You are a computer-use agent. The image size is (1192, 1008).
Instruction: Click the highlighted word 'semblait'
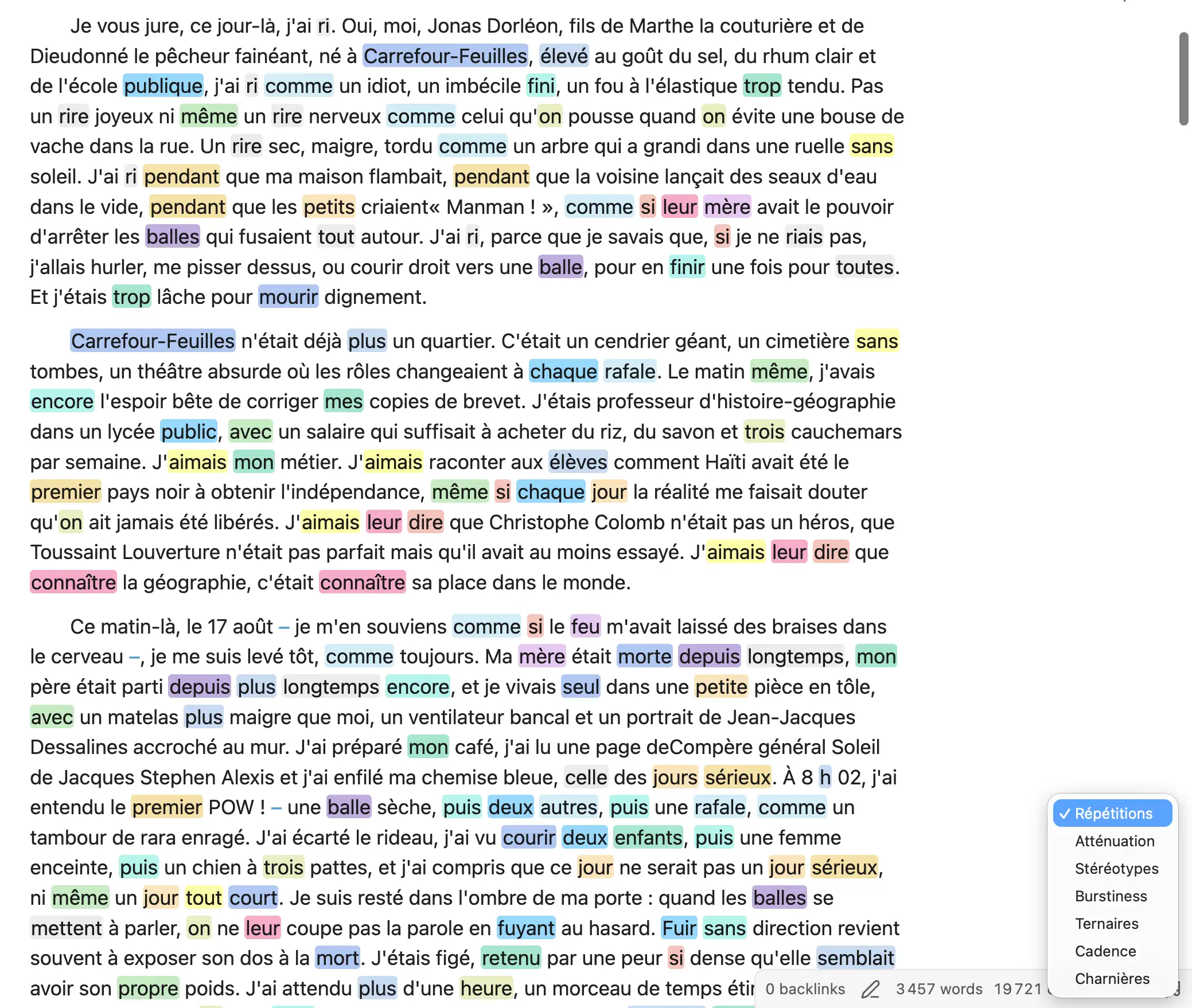point(855,958)
